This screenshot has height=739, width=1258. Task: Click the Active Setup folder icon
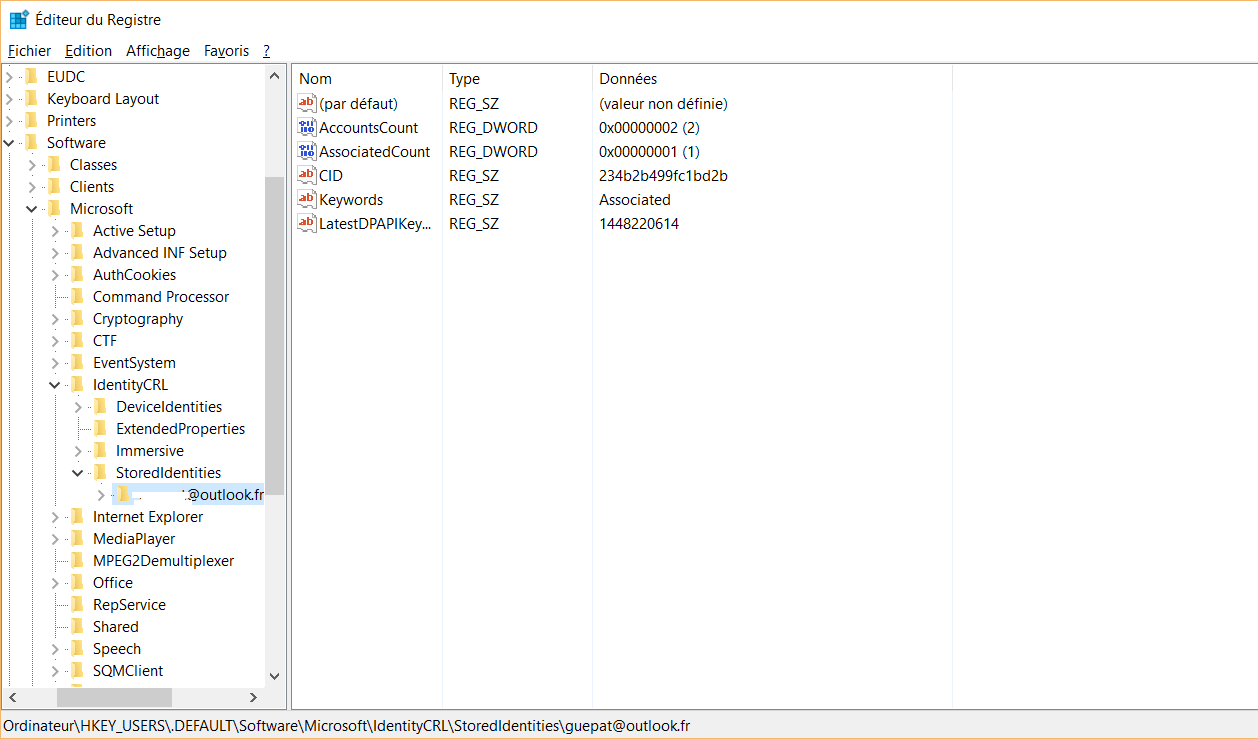click(x=77, y=230)
